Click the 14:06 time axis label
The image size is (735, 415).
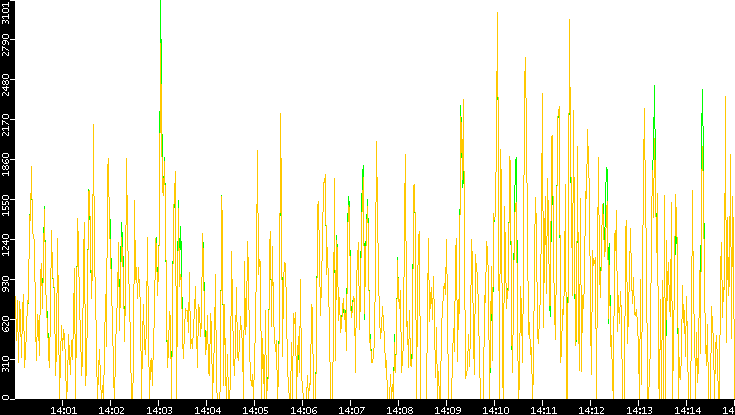click(303, 410)
